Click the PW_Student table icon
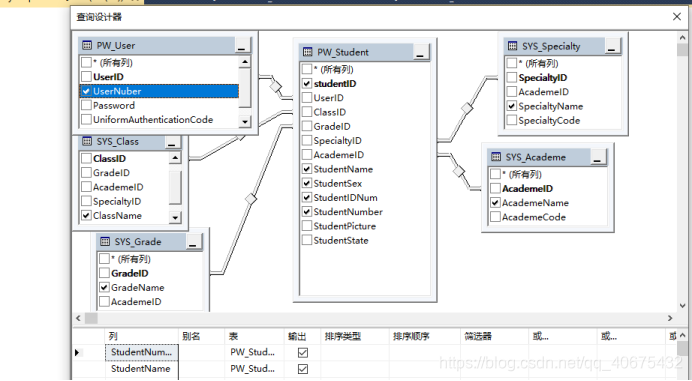 [x=308, y=52]
